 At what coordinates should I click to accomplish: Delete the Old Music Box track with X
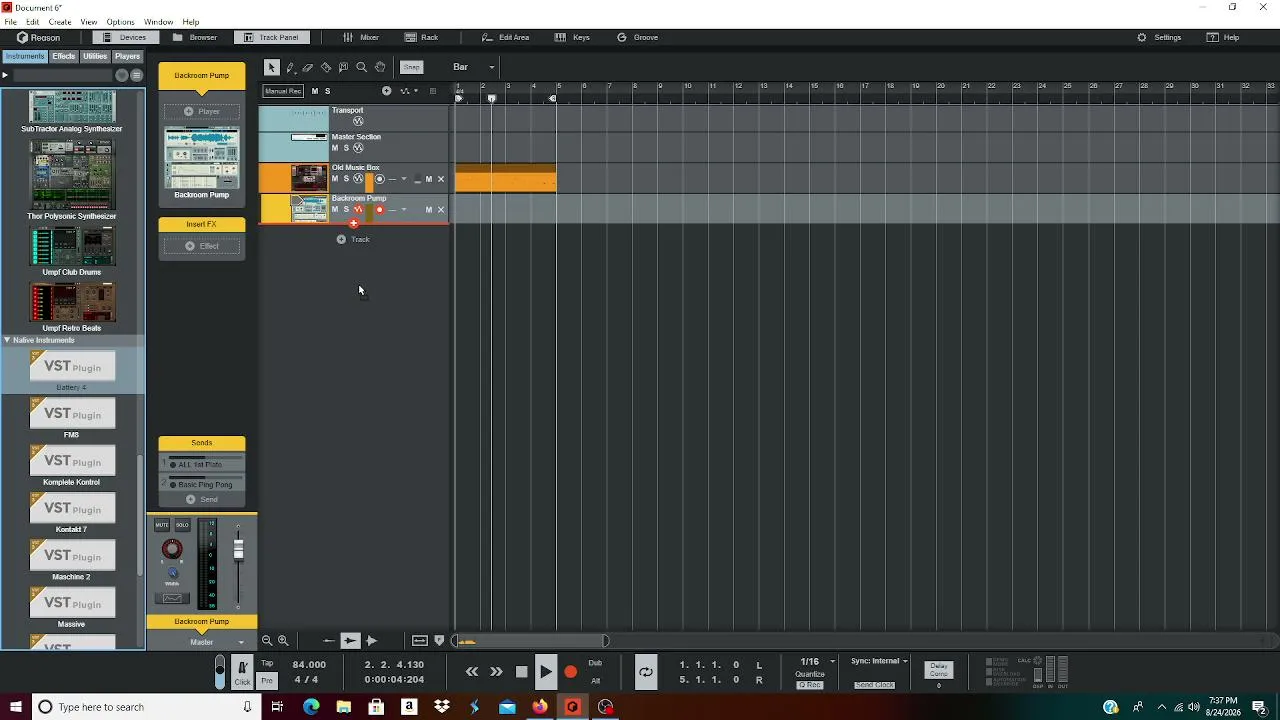coord(441,179)
